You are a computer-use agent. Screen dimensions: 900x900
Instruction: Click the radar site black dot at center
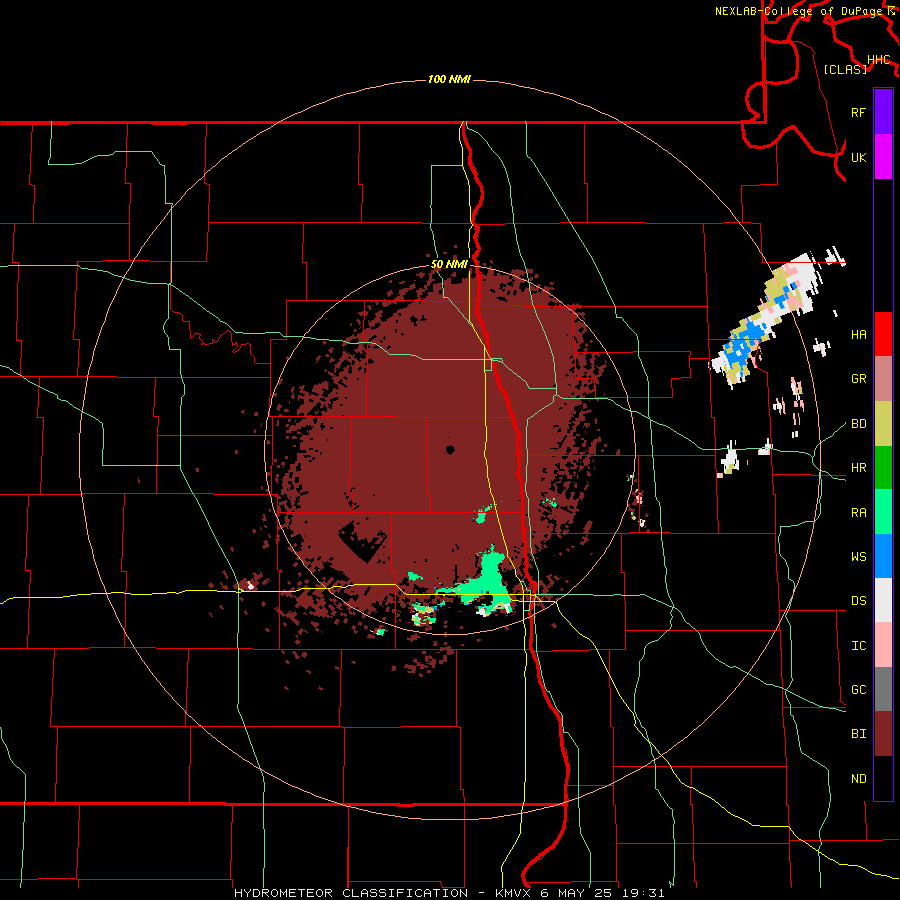pos(450,450)
